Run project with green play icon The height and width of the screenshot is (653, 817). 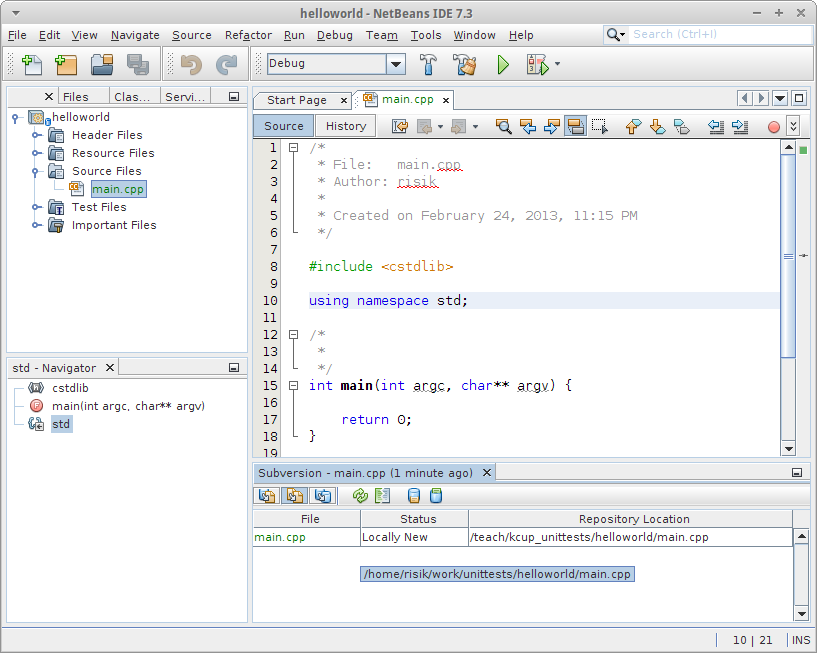tap(503, 65)
